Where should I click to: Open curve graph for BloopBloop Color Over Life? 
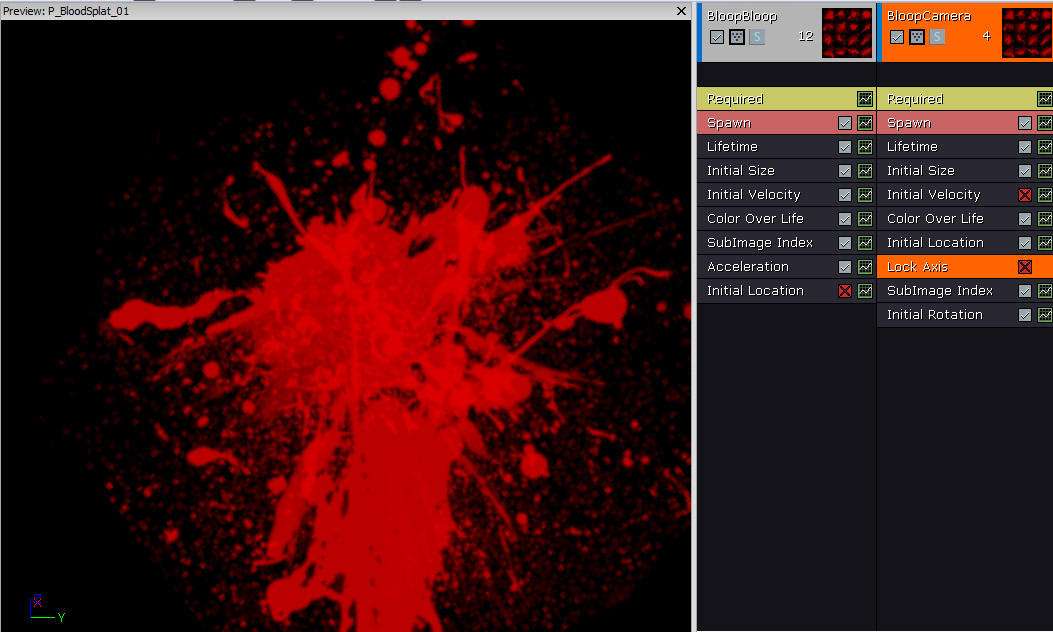pyautogui.click(x=865, y=219)
